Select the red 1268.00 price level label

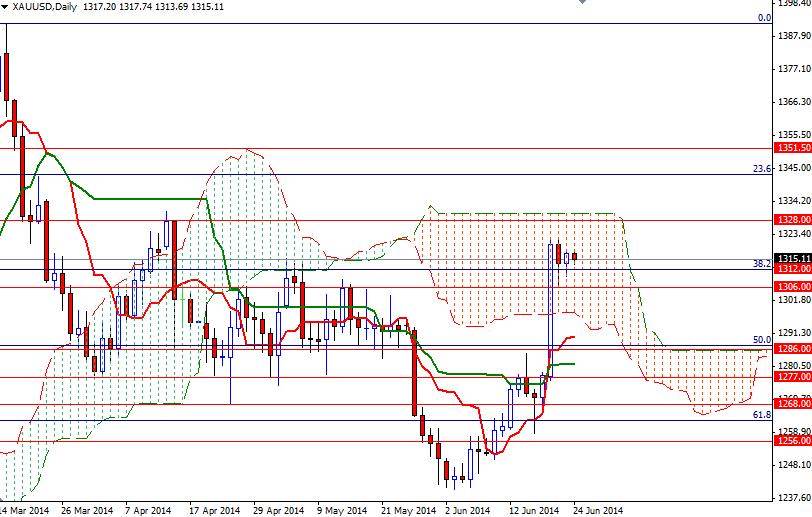(792, 404)
